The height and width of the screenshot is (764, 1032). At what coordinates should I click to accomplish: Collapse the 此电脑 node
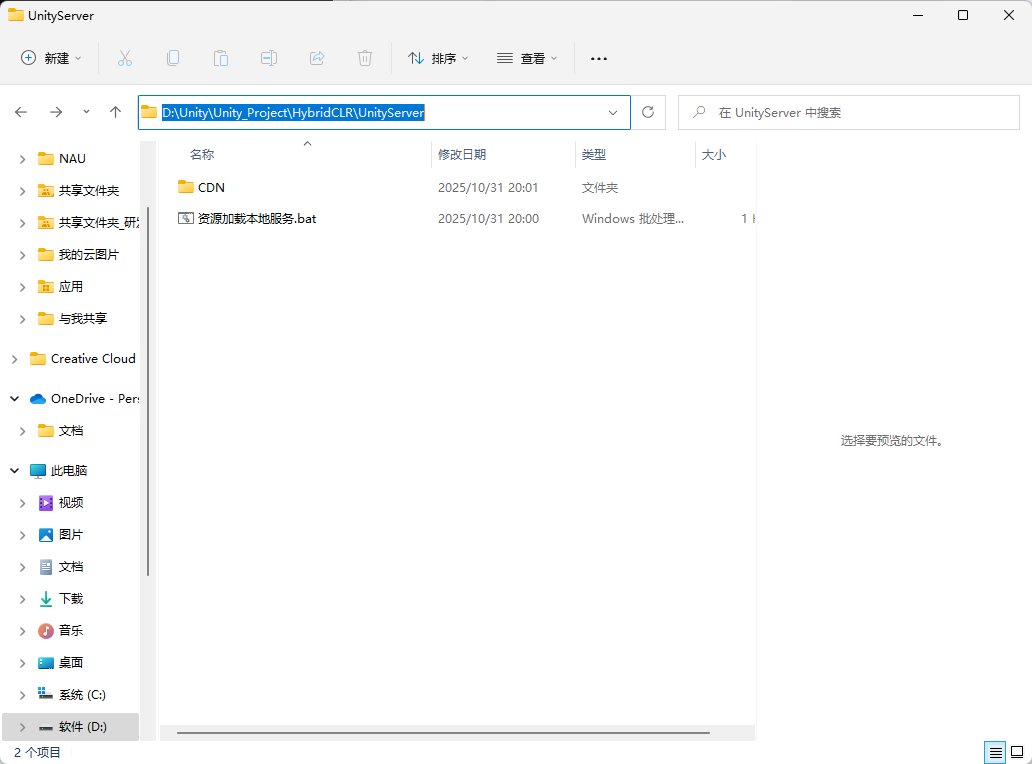coord(14,471)
